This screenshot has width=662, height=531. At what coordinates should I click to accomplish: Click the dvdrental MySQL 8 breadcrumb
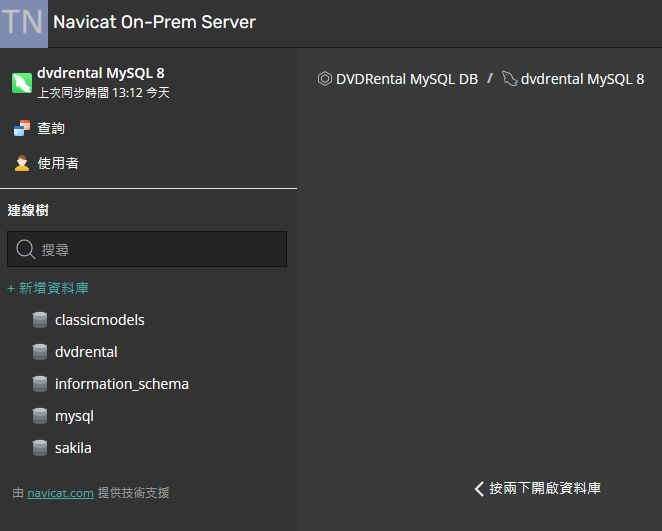[582, 79]
